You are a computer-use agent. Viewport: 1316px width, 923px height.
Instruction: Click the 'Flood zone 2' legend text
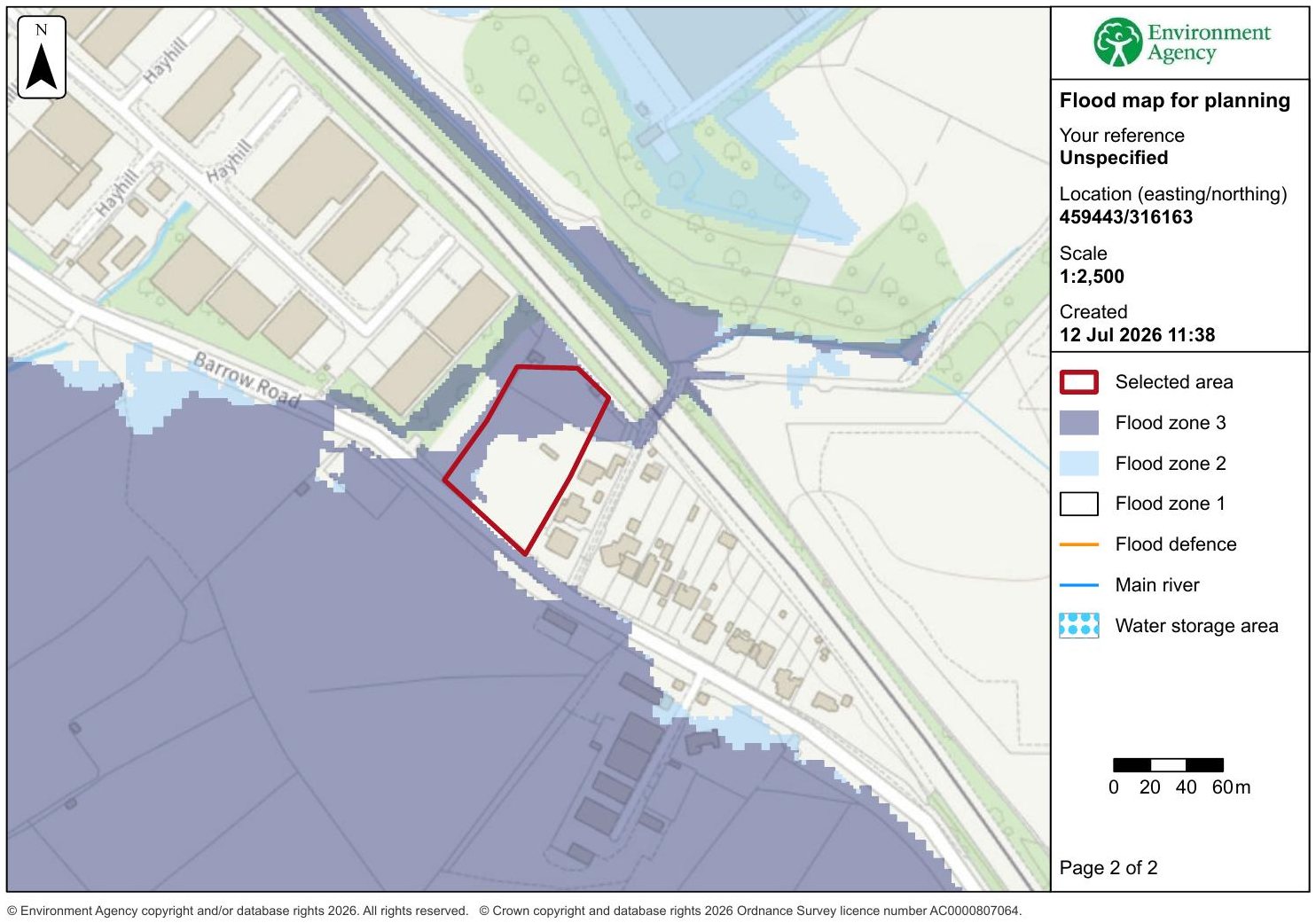pos(1171,464)
